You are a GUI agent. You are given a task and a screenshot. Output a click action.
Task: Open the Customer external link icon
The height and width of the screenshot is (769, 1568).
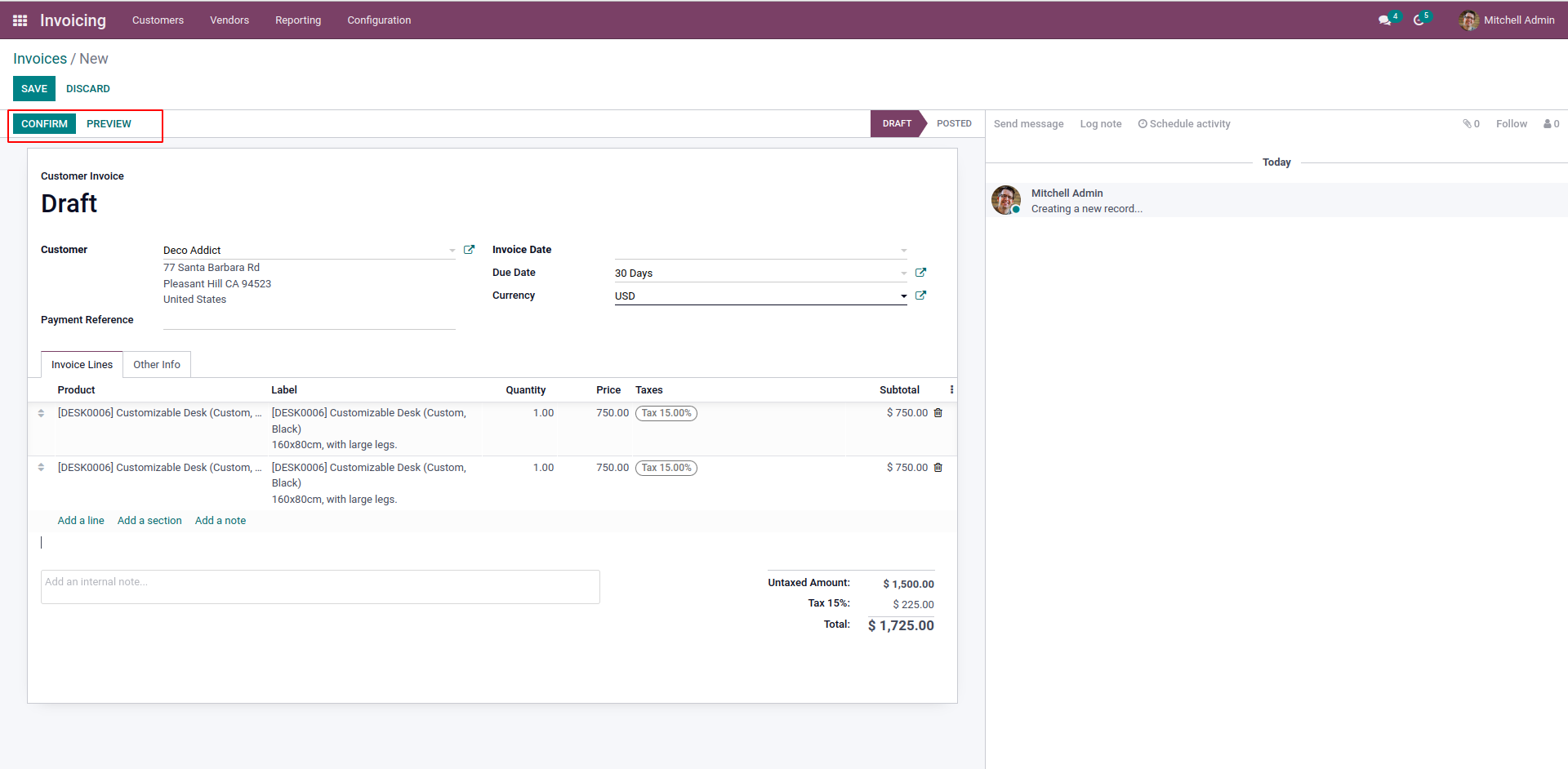click(469, 250)
